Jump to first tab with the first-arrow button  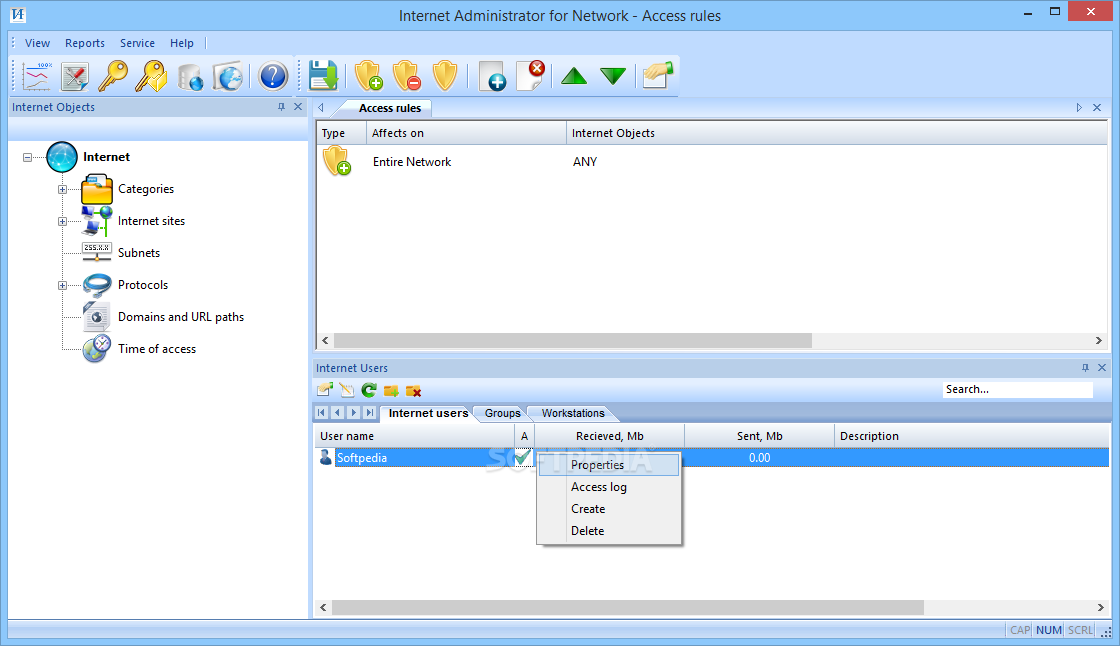(x=321, y=413)
